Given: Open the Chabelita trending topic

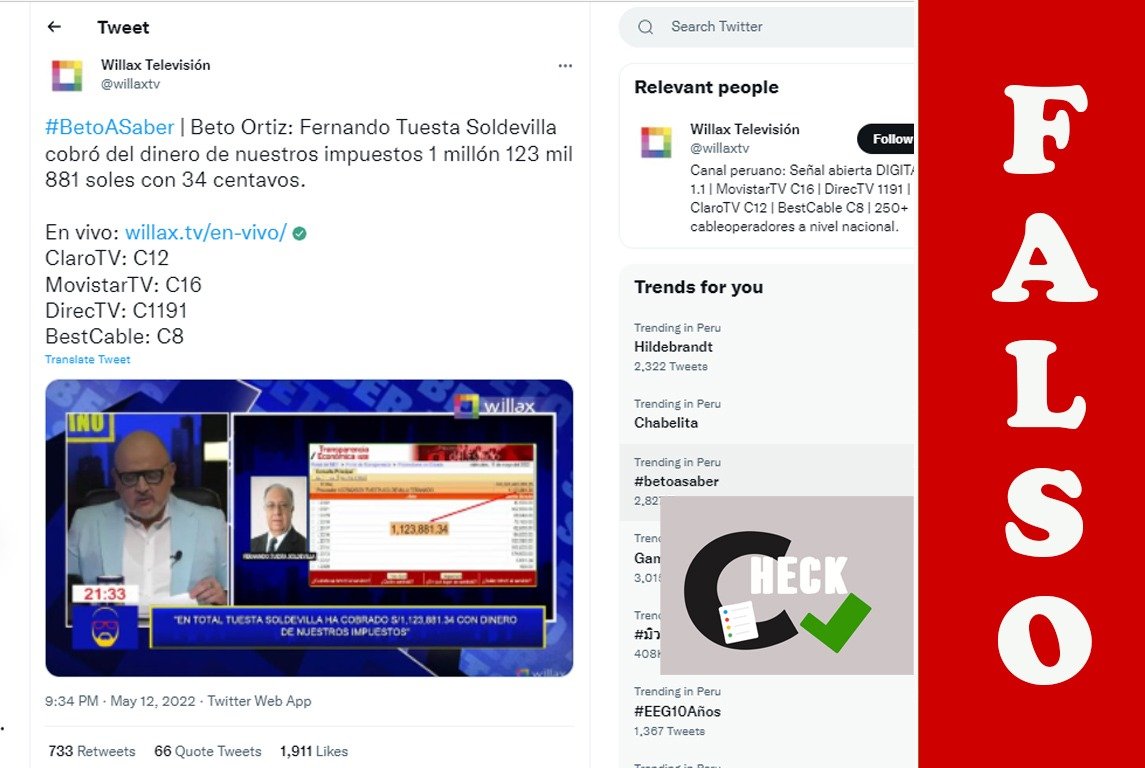Looking at the screenshot, I should (x=767, y=414).
